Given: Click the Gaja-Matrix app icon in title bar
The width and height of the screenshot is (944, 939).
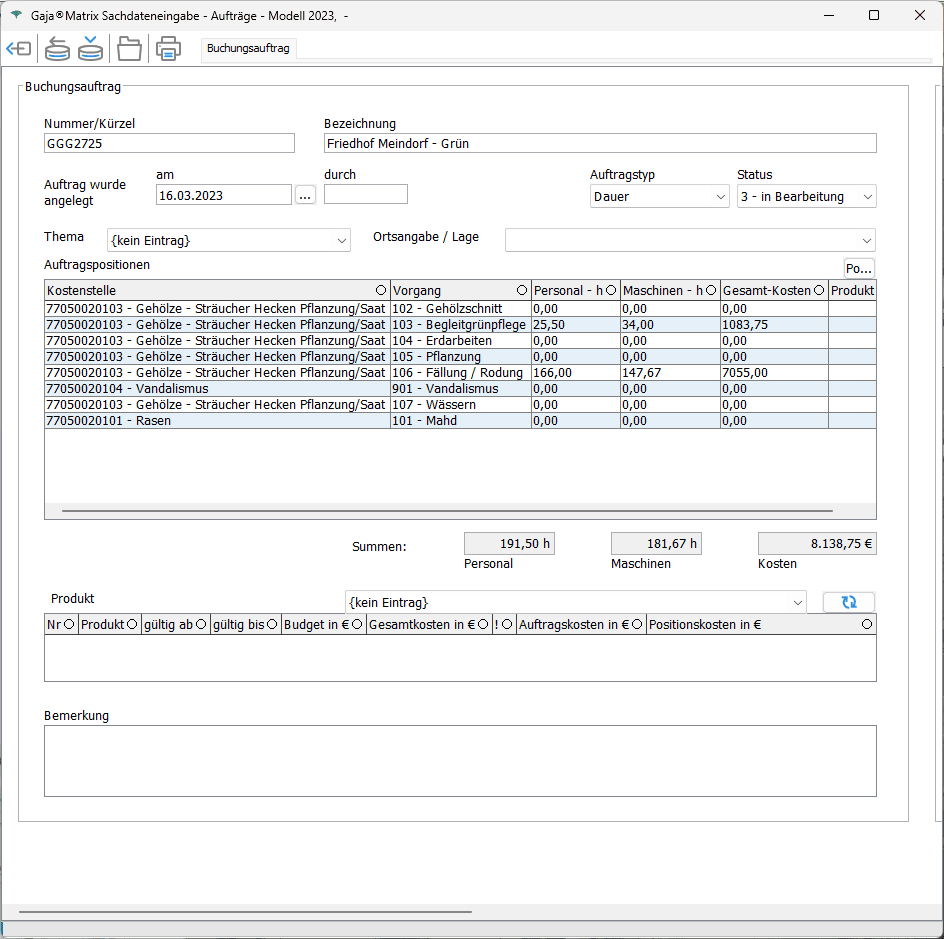Looking at the screenshot, I should tap(15, 16).
